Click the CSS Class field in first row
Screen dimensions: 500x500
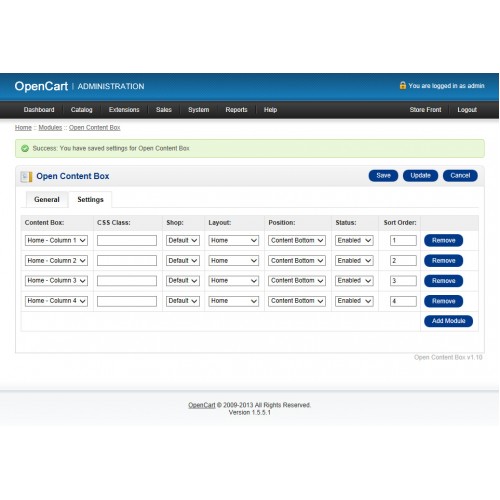[127, 240]
